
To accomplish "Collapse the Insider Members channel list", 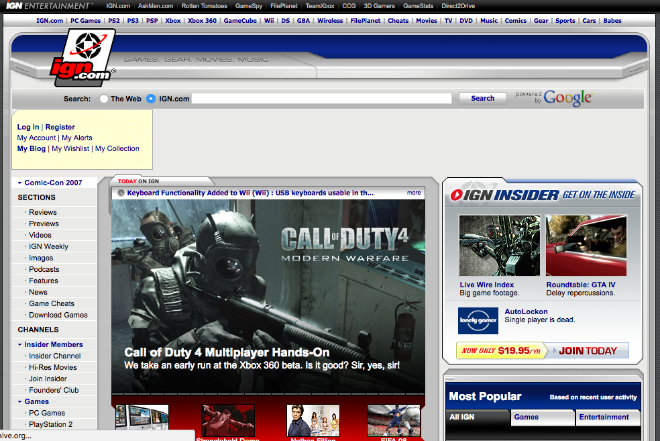I will point(19,344).
